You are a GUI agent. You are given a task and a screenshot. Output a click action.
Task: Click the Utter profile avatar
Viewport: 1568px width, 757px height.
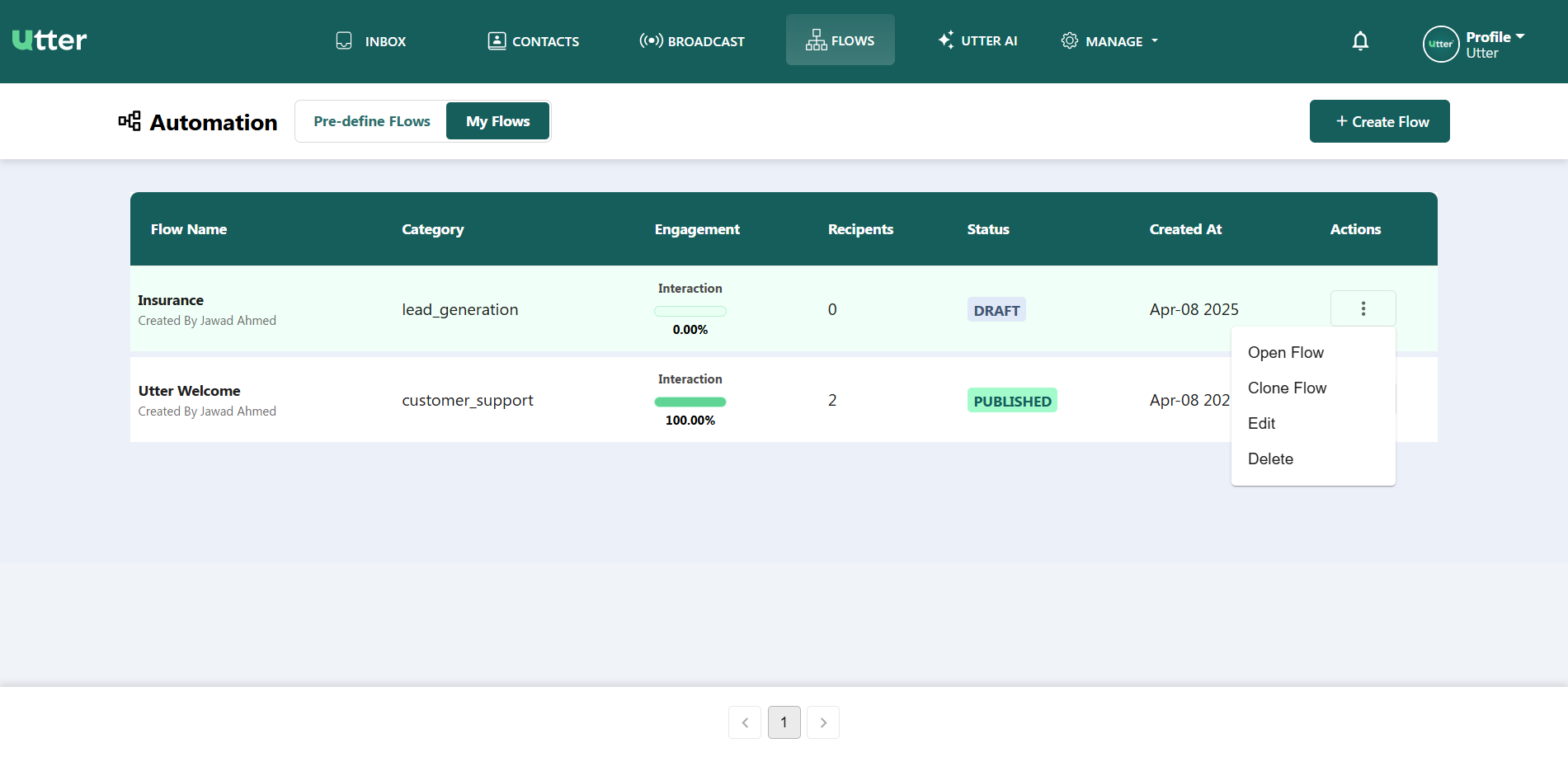point(1440,45)
